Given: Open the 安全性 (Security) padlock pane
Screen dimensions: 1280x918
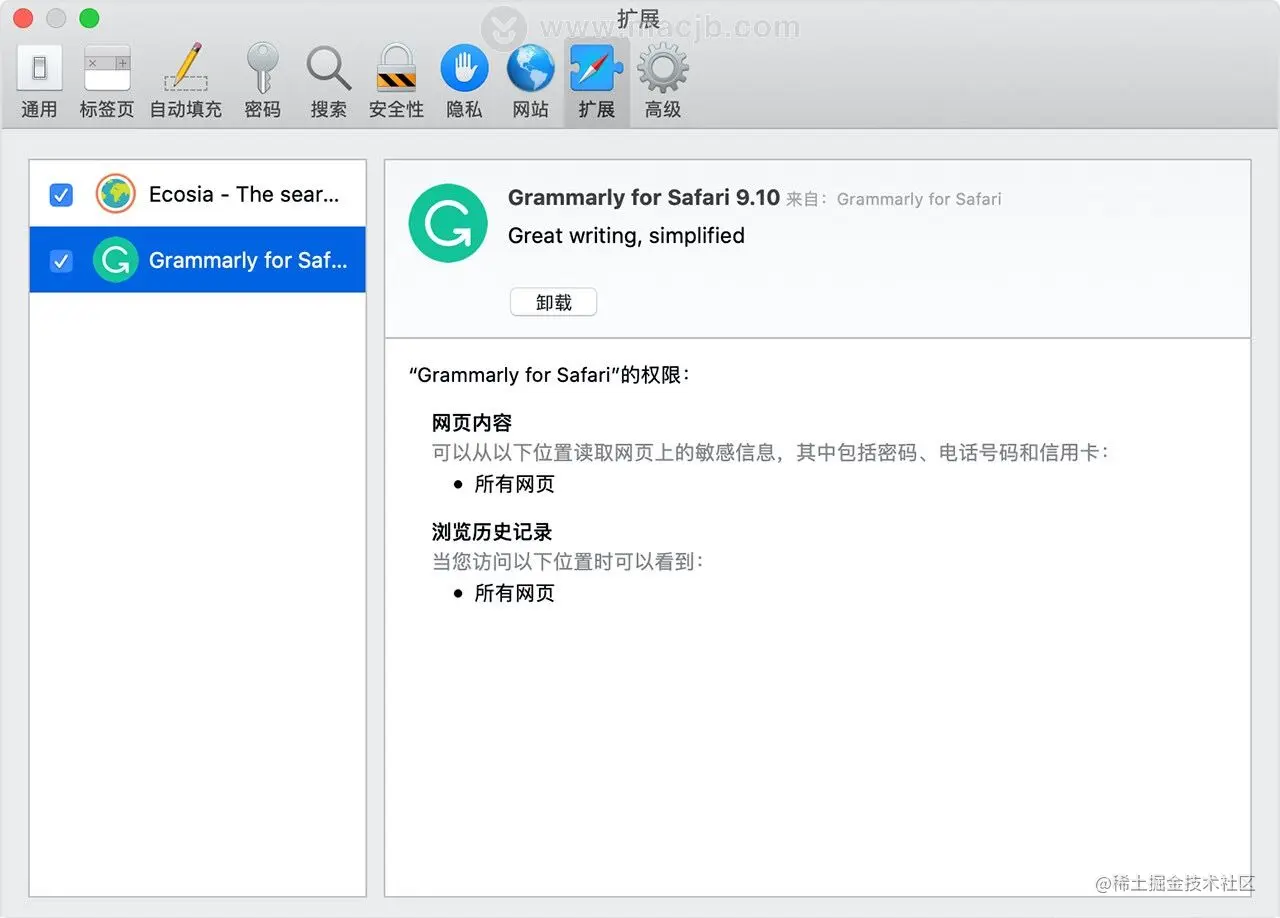Looking at the screenshot, I should (397, 82).
